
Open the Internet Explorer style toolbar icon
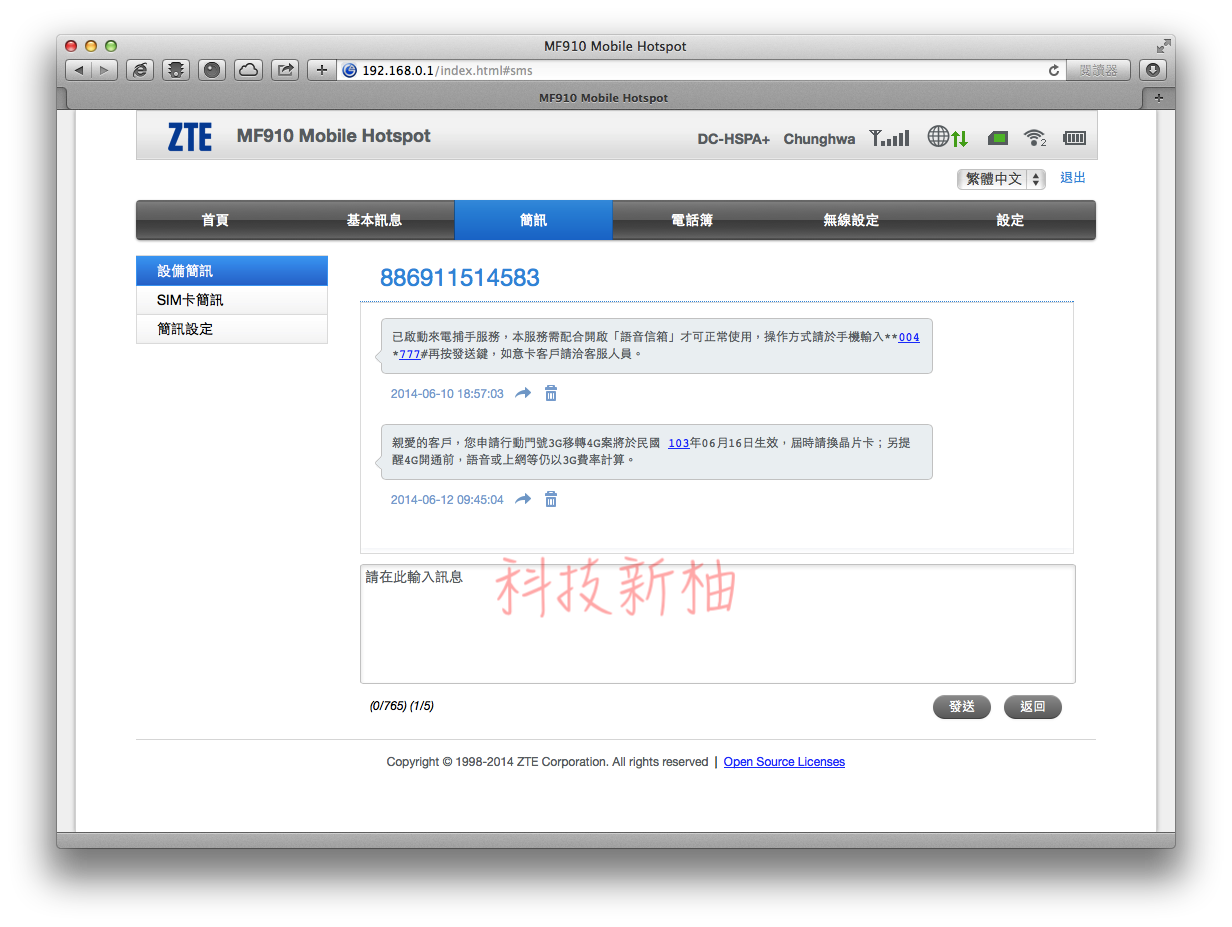(140, 70)
